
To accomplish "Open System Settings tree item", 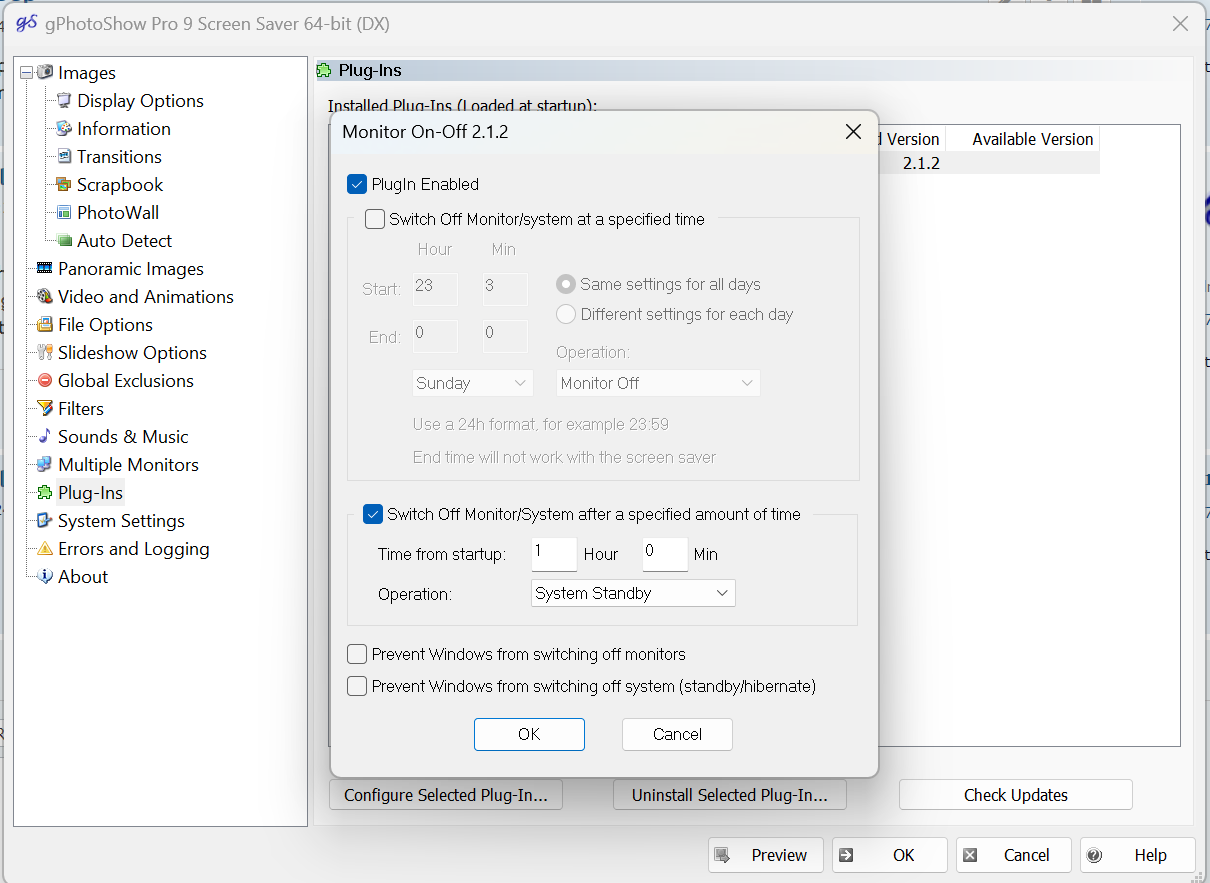I will click(x=121, y=520).
